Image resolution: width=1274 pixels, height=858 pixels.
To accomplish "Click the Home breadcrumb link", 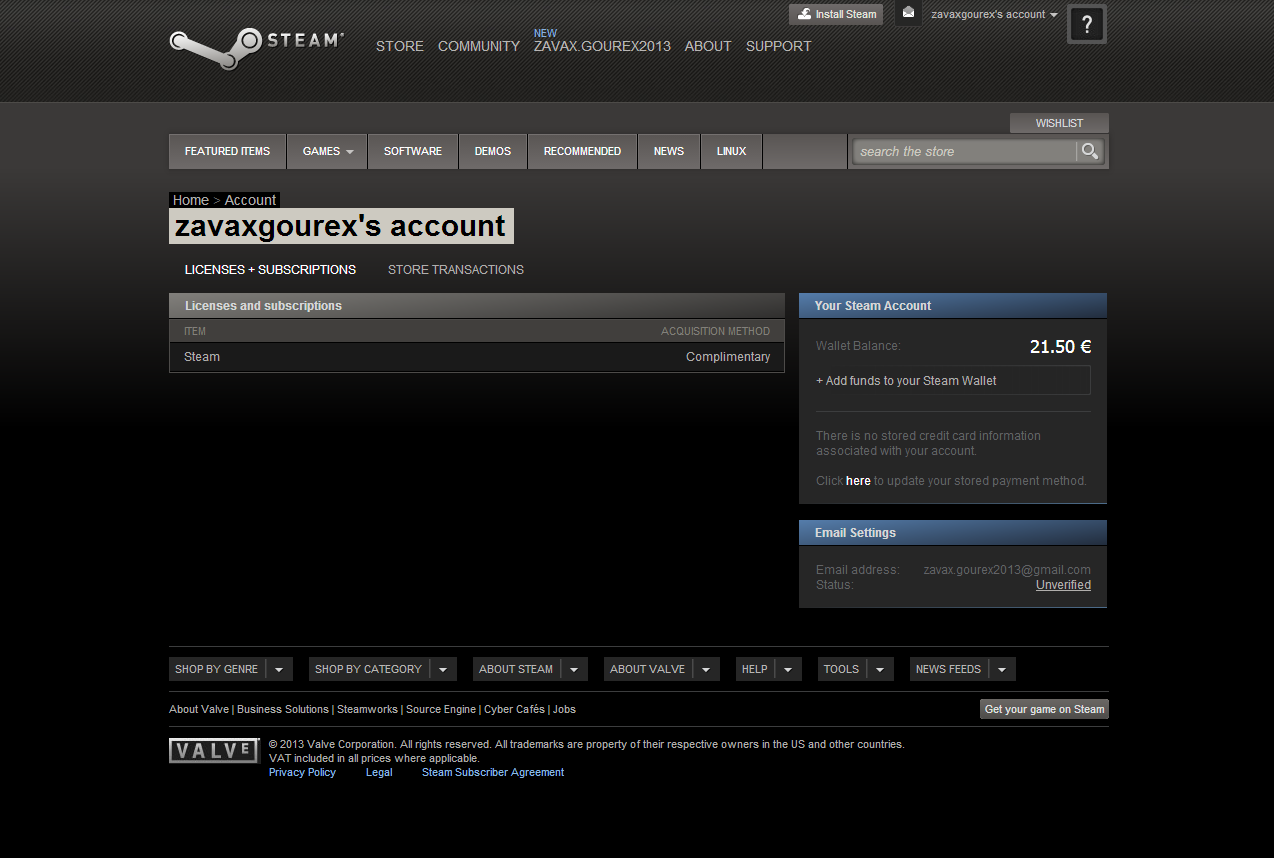I will [191, 200].
